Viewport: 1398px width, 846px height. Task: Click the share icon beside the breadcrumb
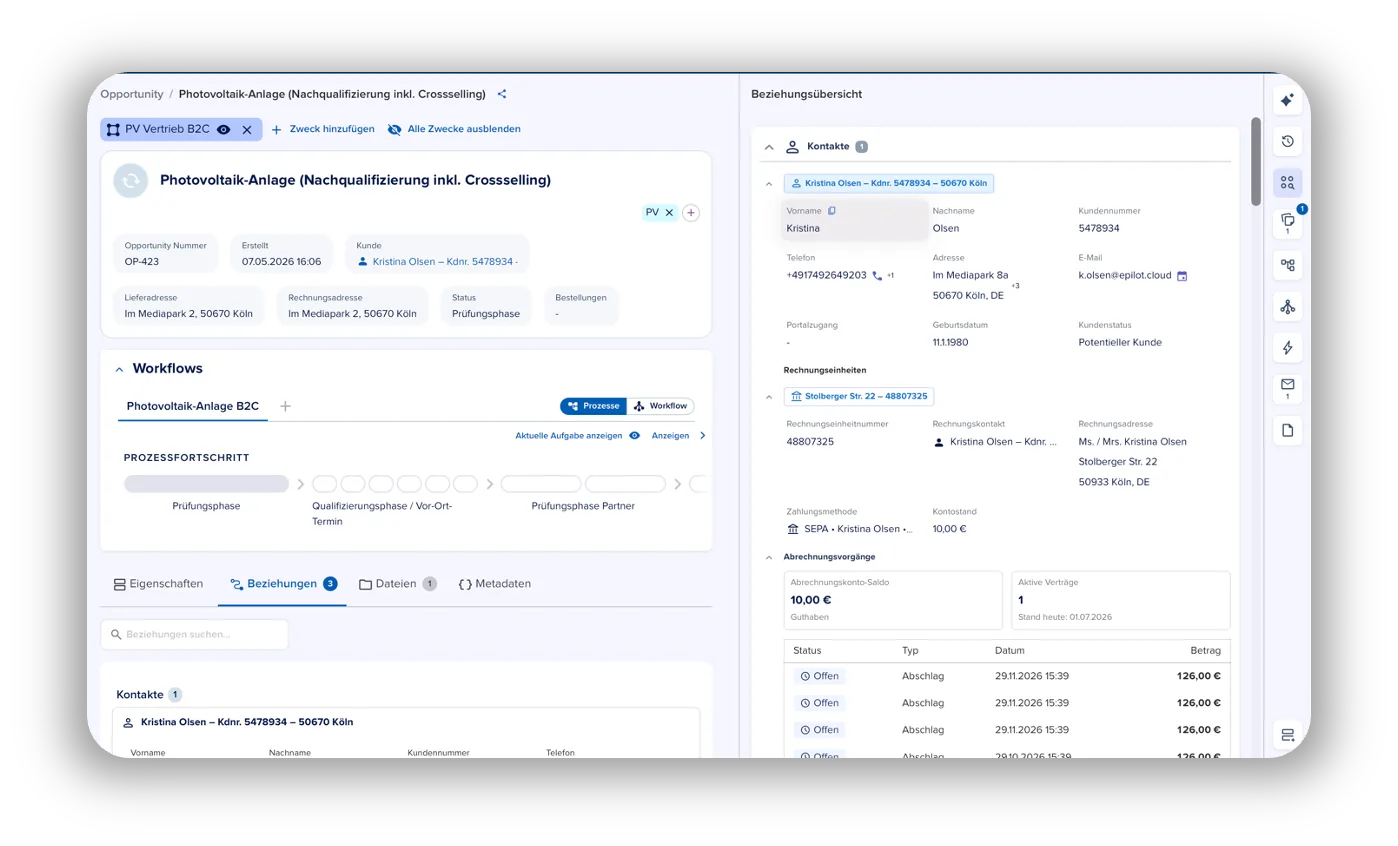pyautogui.click(x=502, y=94)
